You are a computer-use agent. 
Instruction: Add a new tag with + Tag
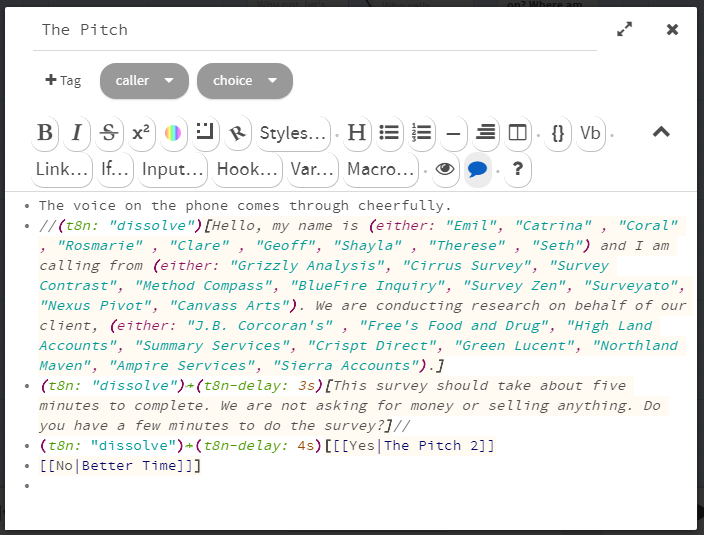(x=63, y=80)
